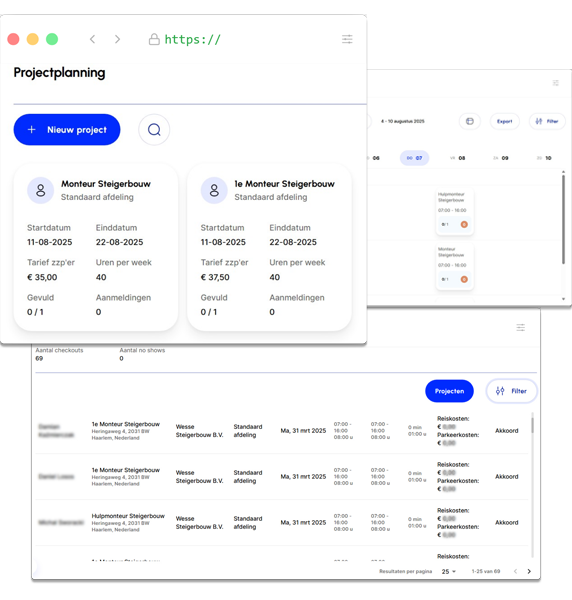Open browser settings sliders icon

[347, 39]
